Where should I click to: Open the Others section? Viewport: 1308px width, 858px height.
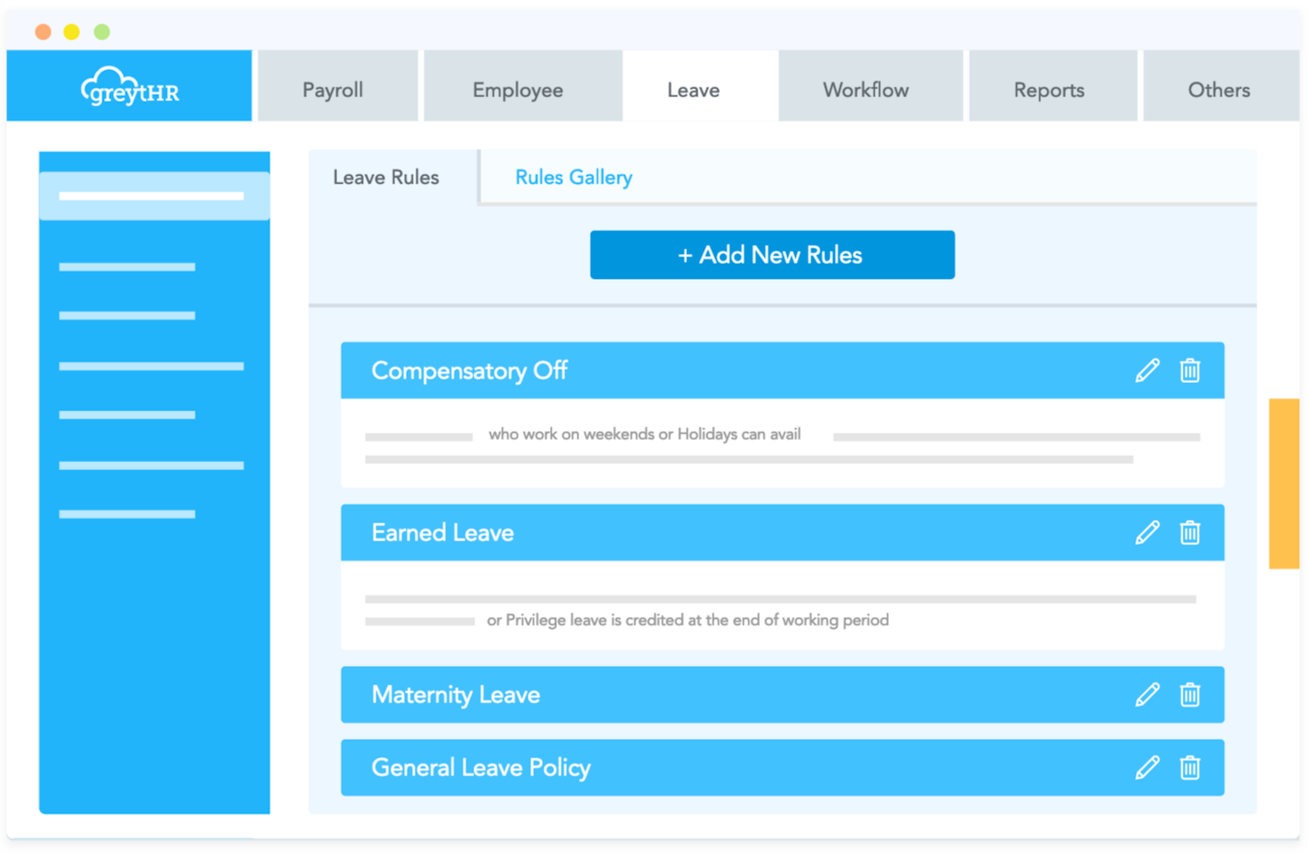(1219, 89)
